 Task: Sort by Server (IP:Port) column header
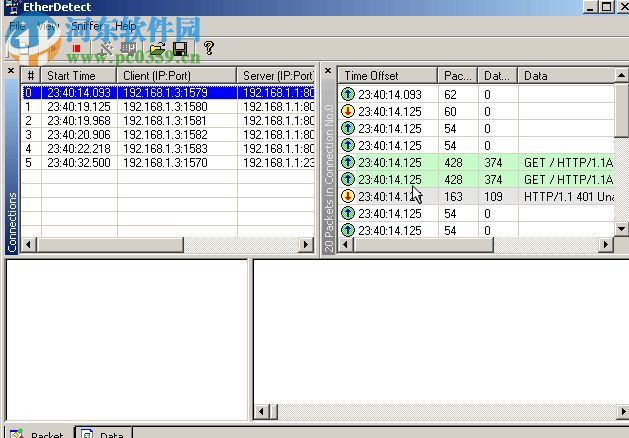point(276,75)
